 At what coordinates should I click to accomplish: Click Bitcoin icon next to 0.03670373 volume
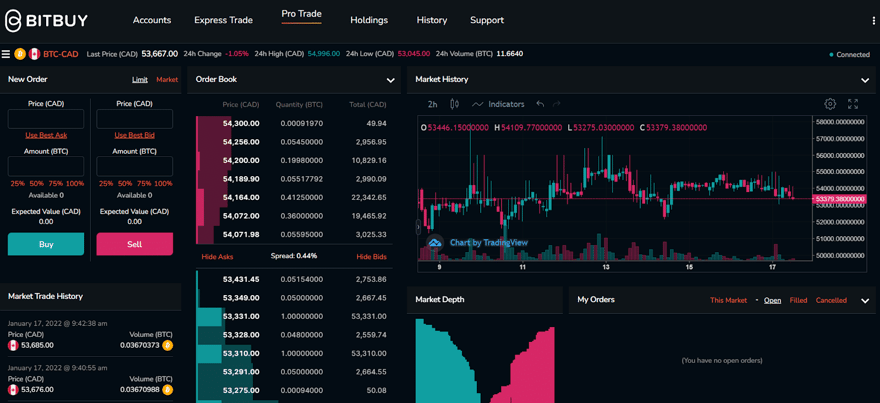(167, 345)
